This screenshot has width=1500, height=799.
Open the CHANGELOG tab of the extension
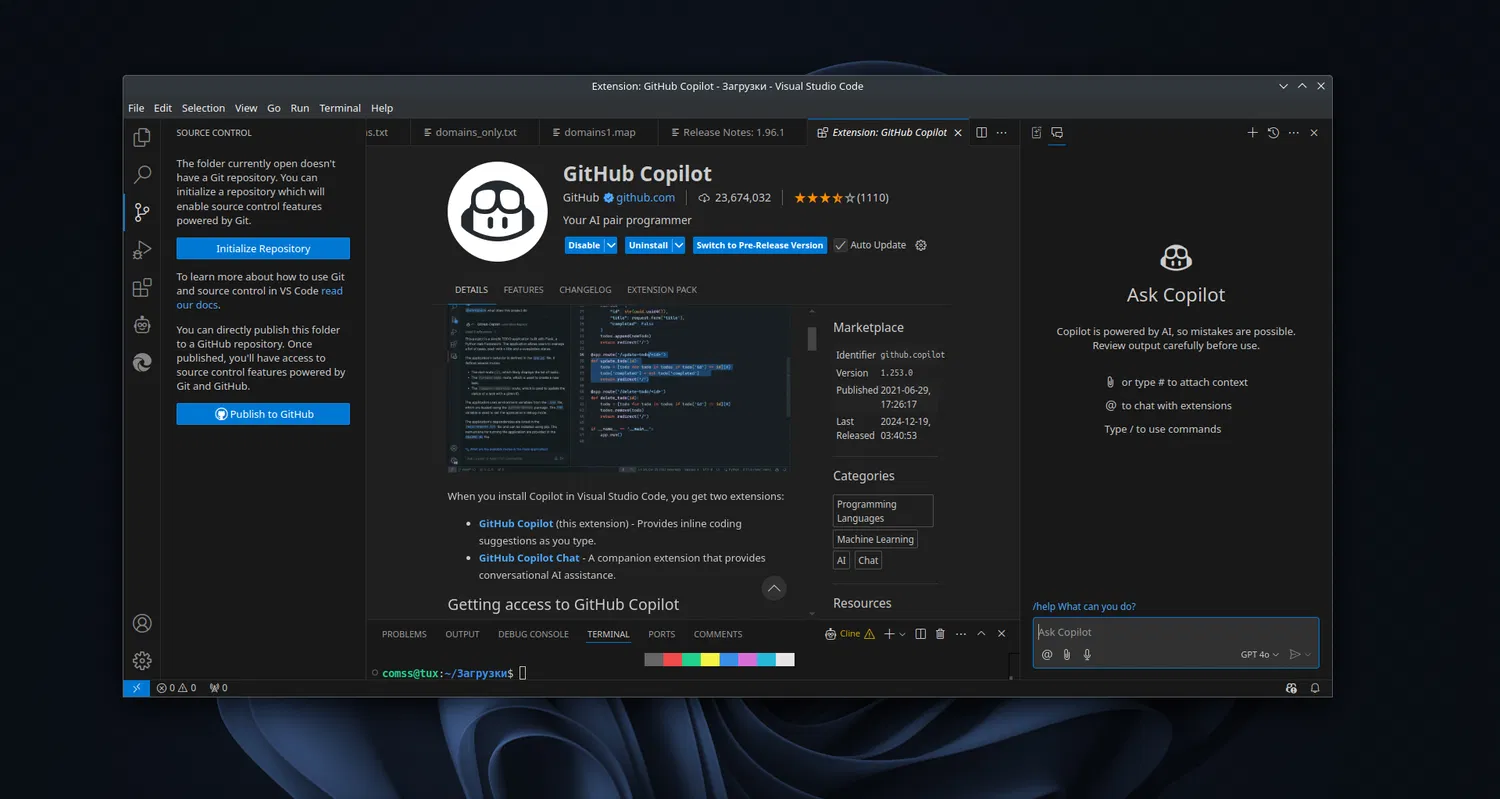point(585,290)
